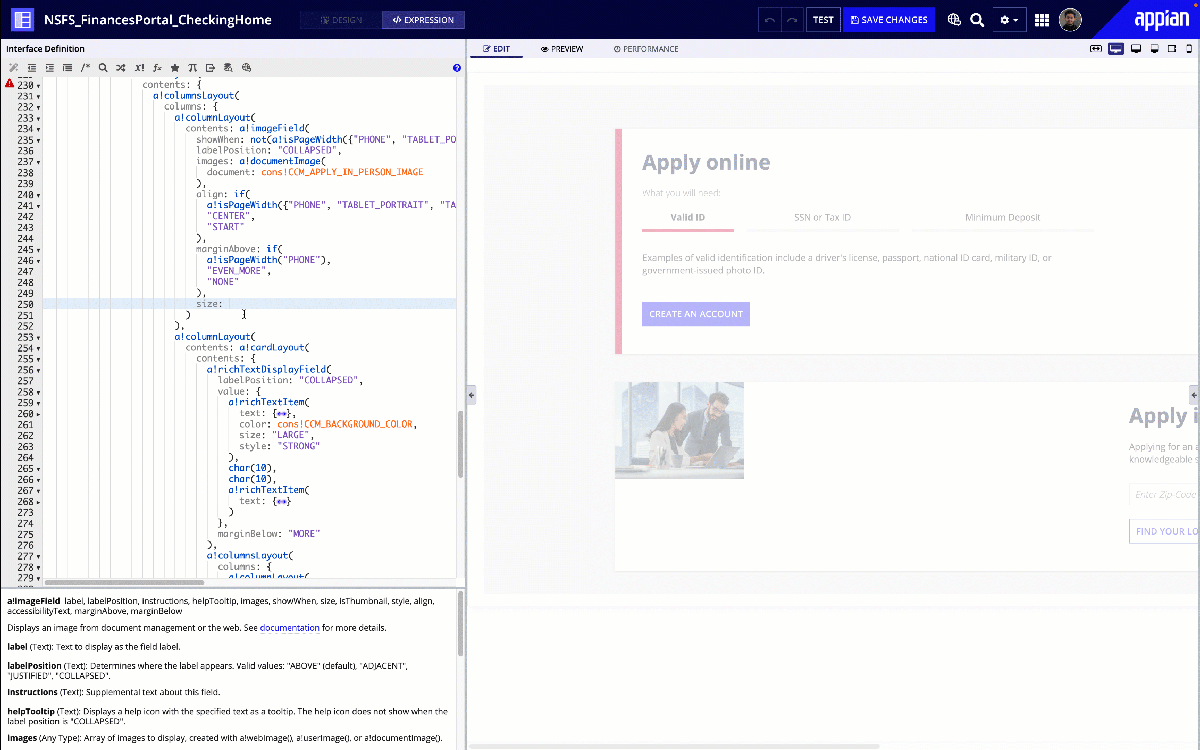The width and height of the screenshot is (1200, 750).
Task: Click the comment out code icon
Action: pos(85,68)
